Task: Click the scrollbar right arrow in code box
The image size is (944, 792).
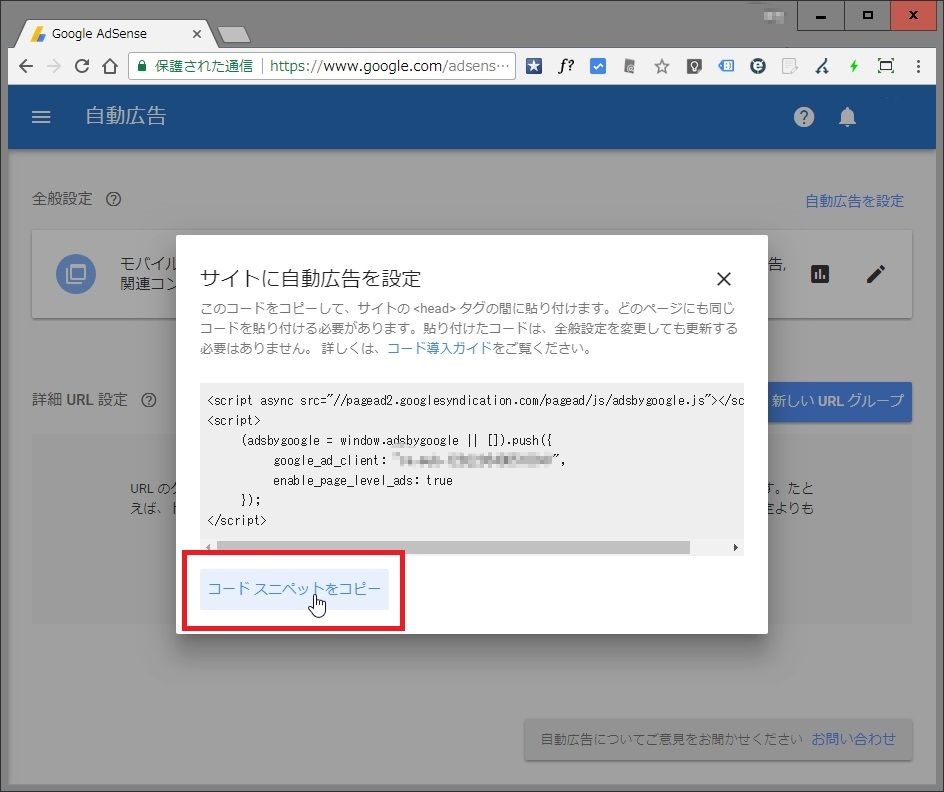Action: 735,548
